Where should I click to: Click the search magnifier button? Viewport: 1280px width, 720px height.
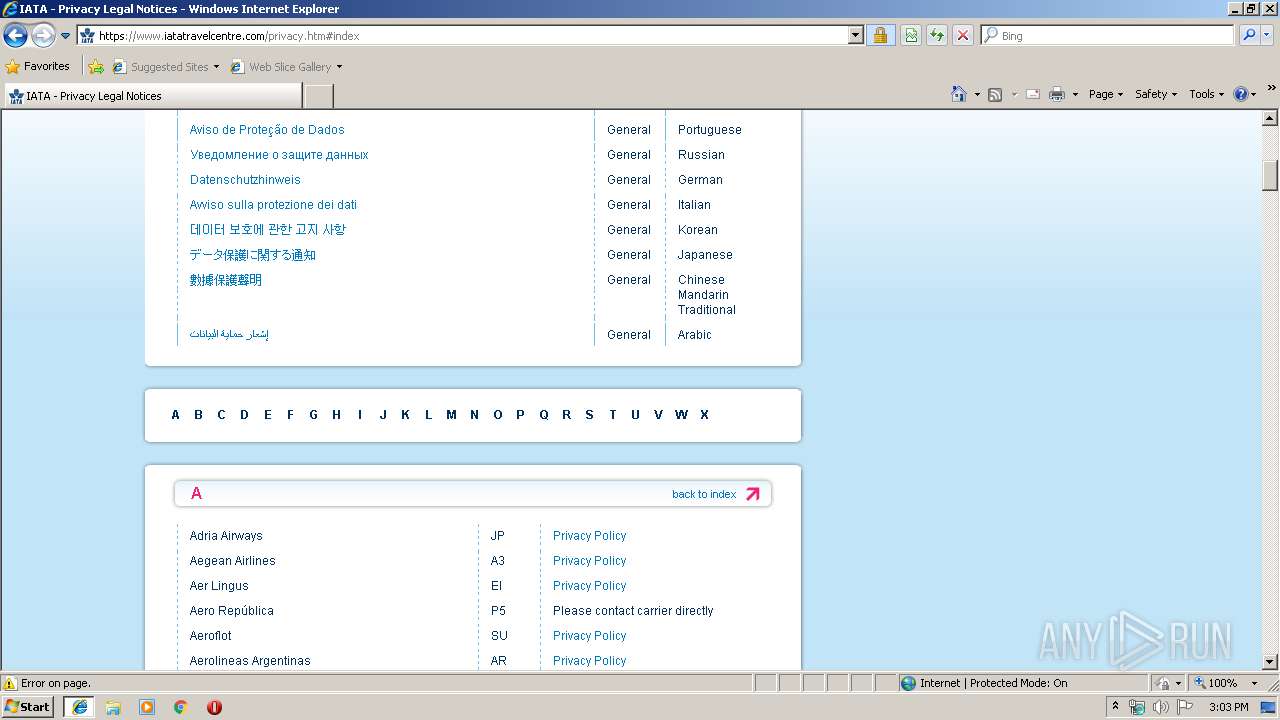coord(1249,36)
